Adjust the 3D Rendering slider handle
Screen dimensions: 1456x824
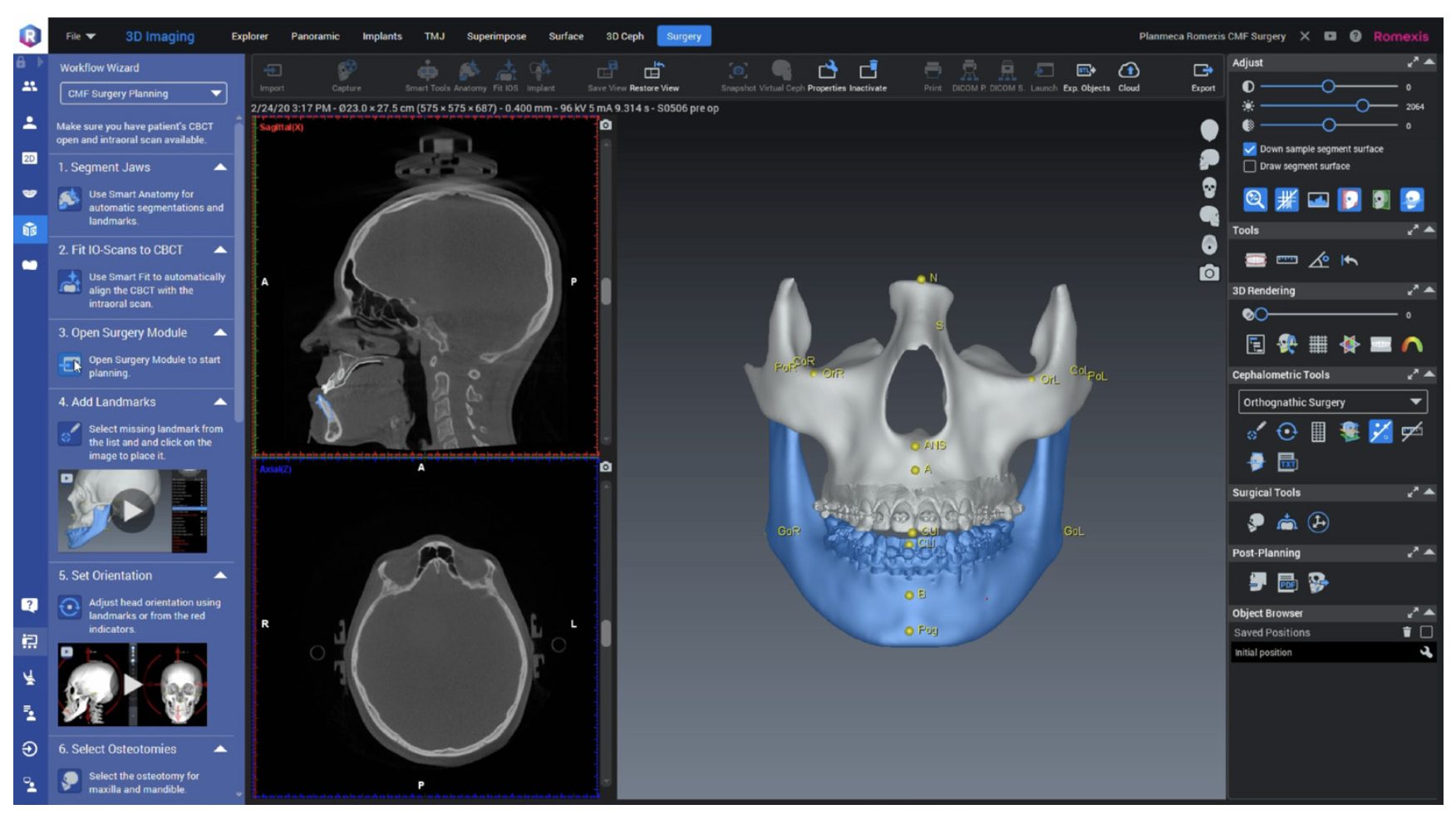coord(1261,314)
